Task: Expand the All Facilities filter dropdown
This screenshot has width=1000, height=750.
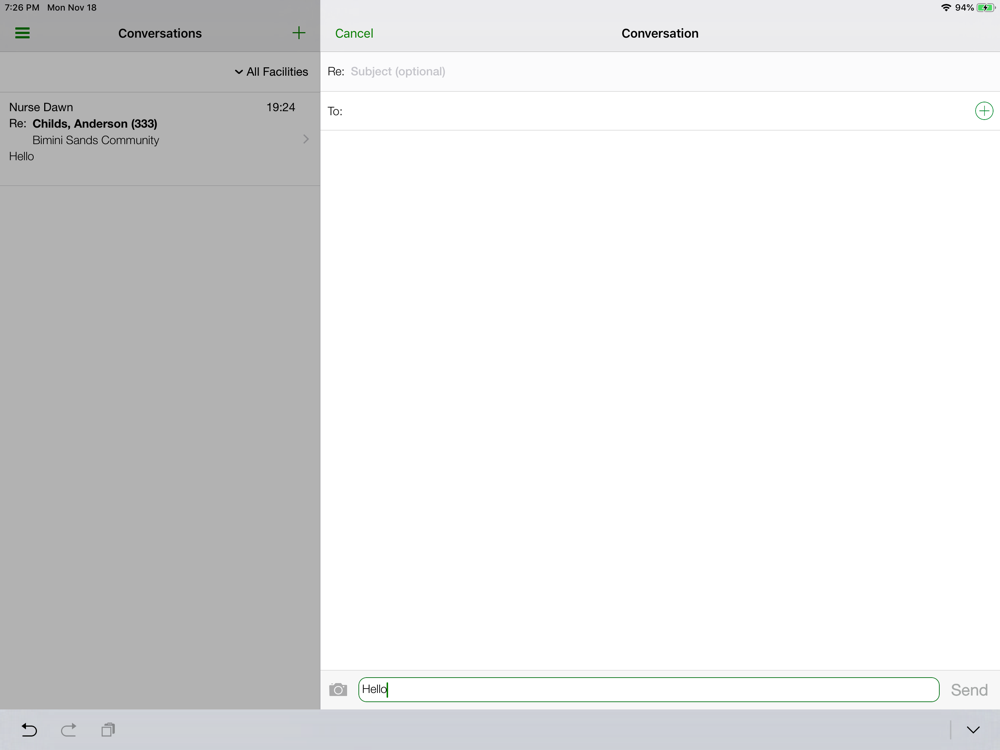Action: coord(271,72)
